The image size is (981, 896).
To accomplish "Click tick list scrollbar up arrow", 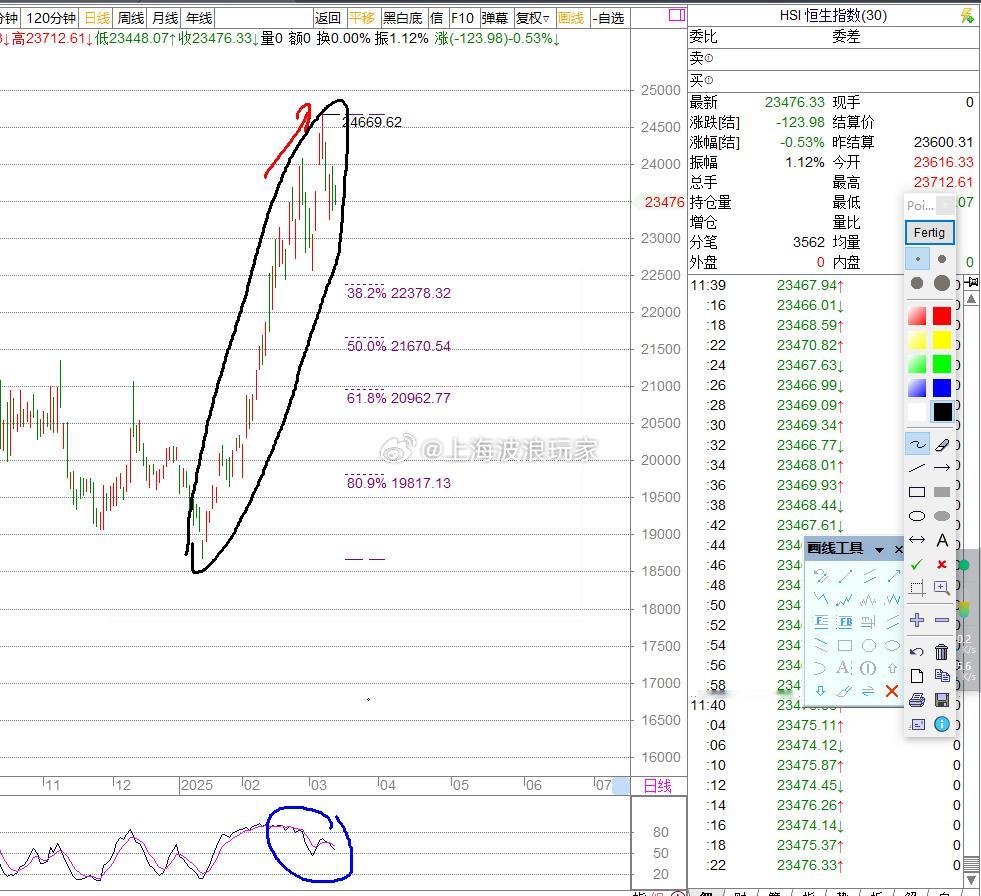I will [972, 300].
